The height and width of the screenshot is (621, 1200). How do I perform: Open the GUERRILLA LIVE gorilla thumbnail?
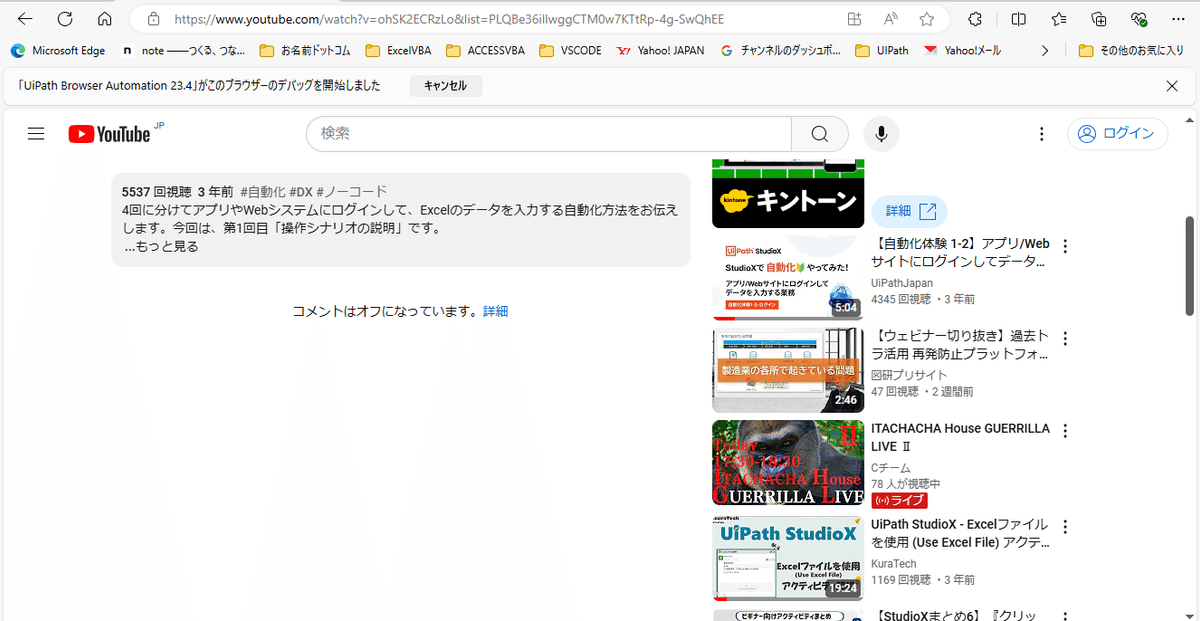[x=788, y=463]
